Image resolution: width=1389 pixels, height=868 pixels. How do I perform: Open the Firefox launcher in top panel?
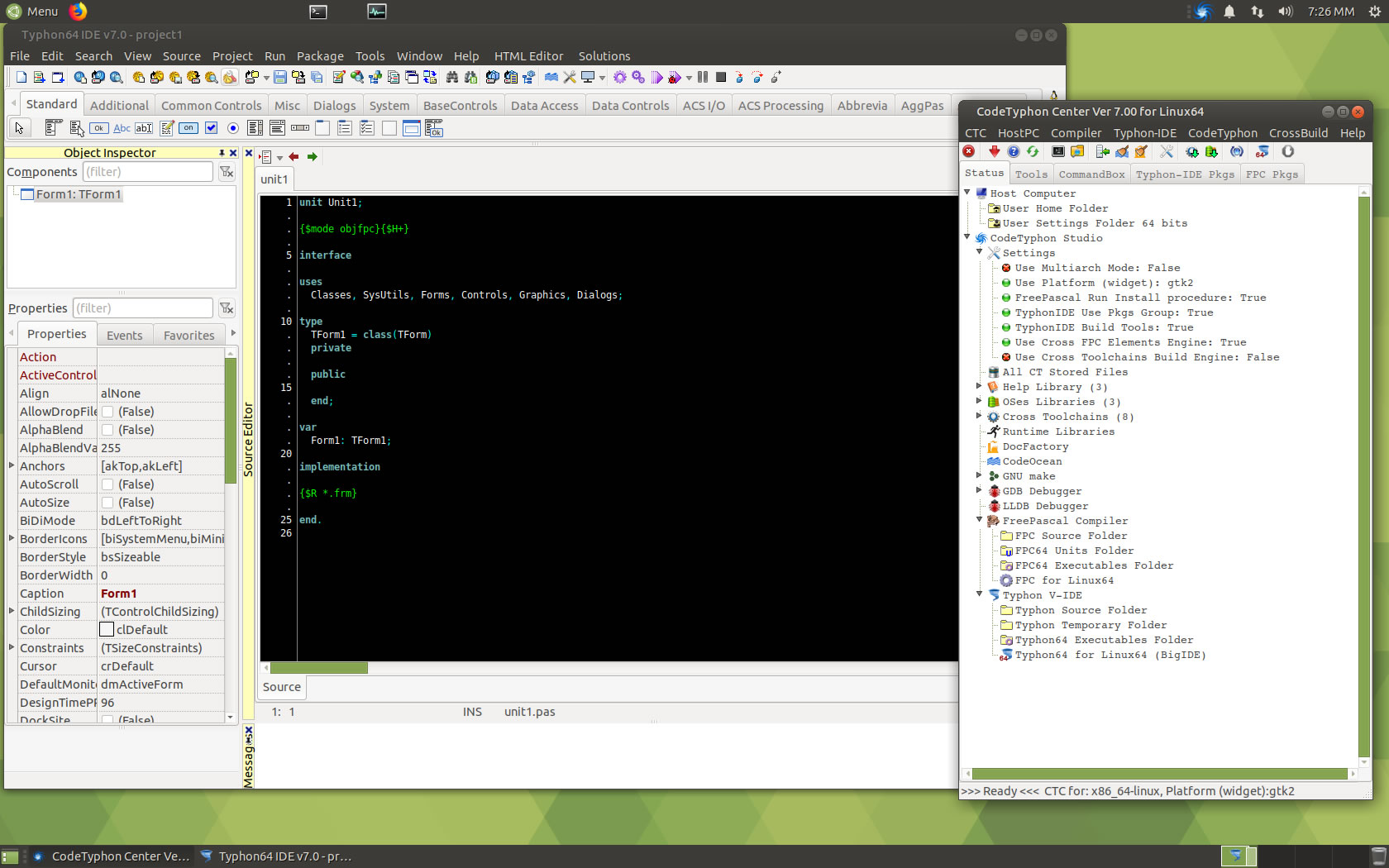click(78, 11)
